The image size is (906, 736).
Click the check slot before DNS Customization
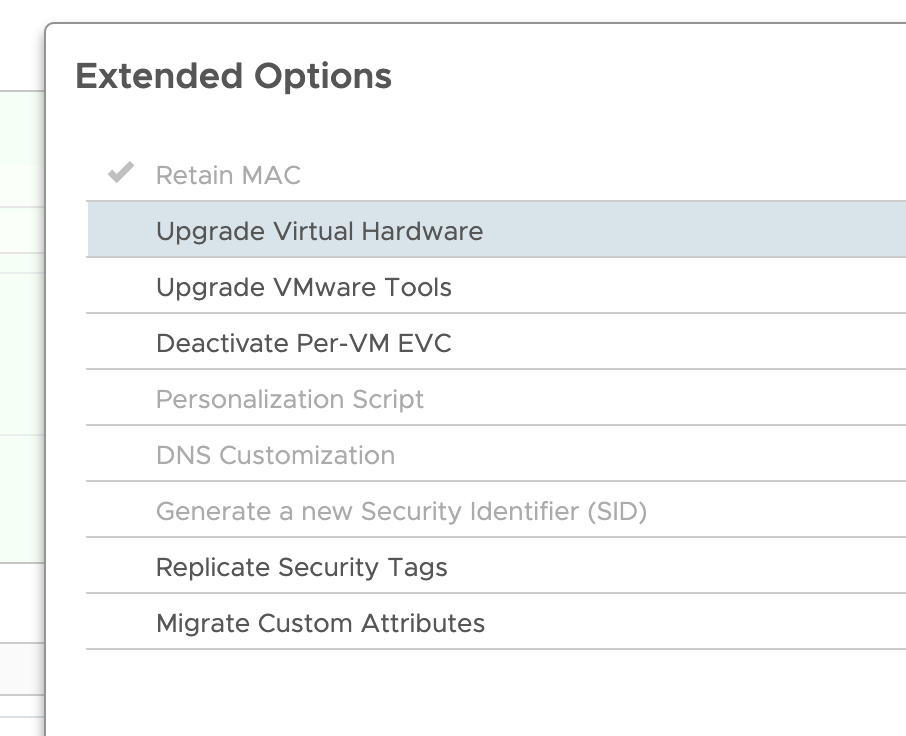click(120, 455)
